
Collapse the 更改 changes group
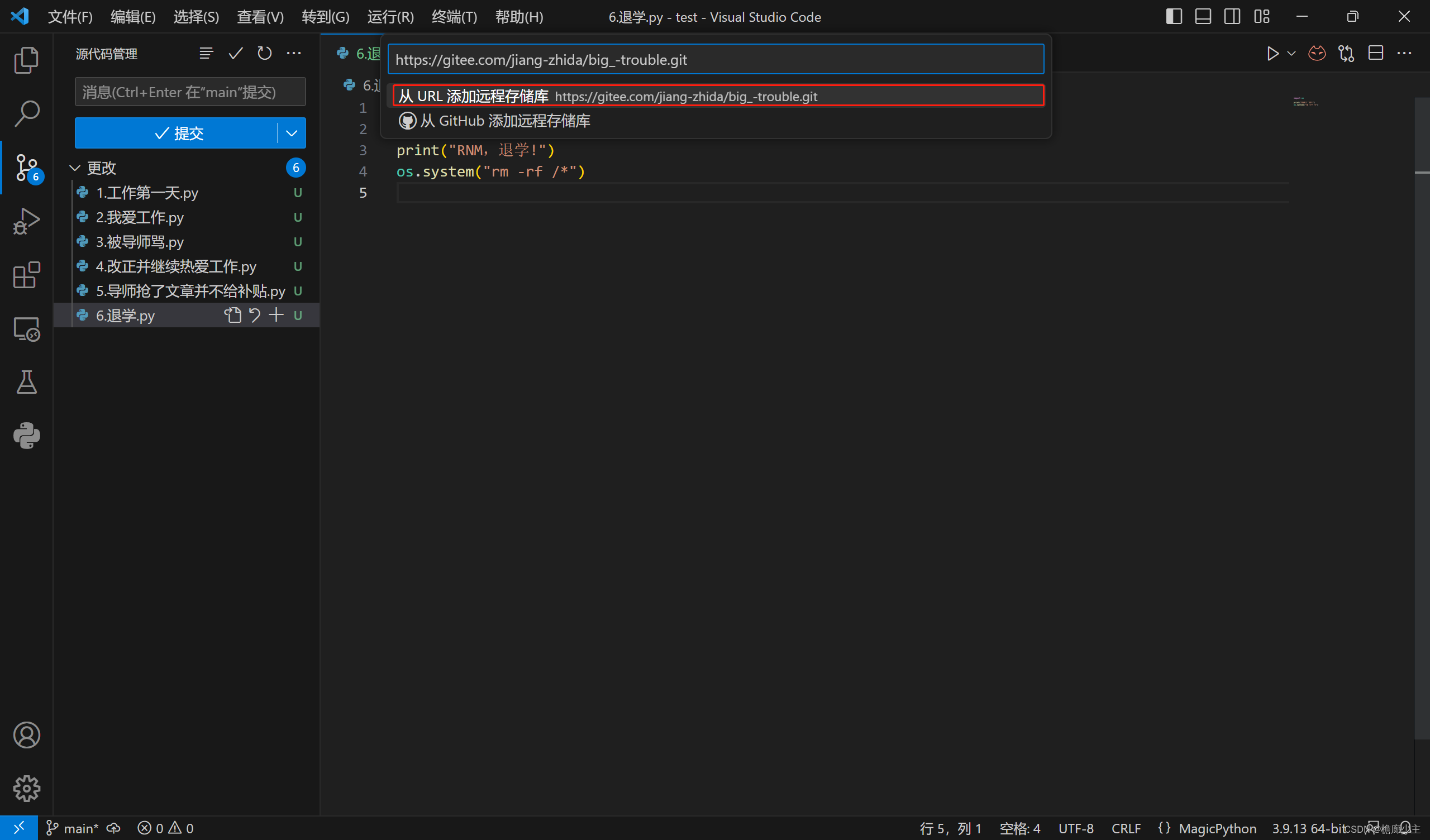pos(74,168)
